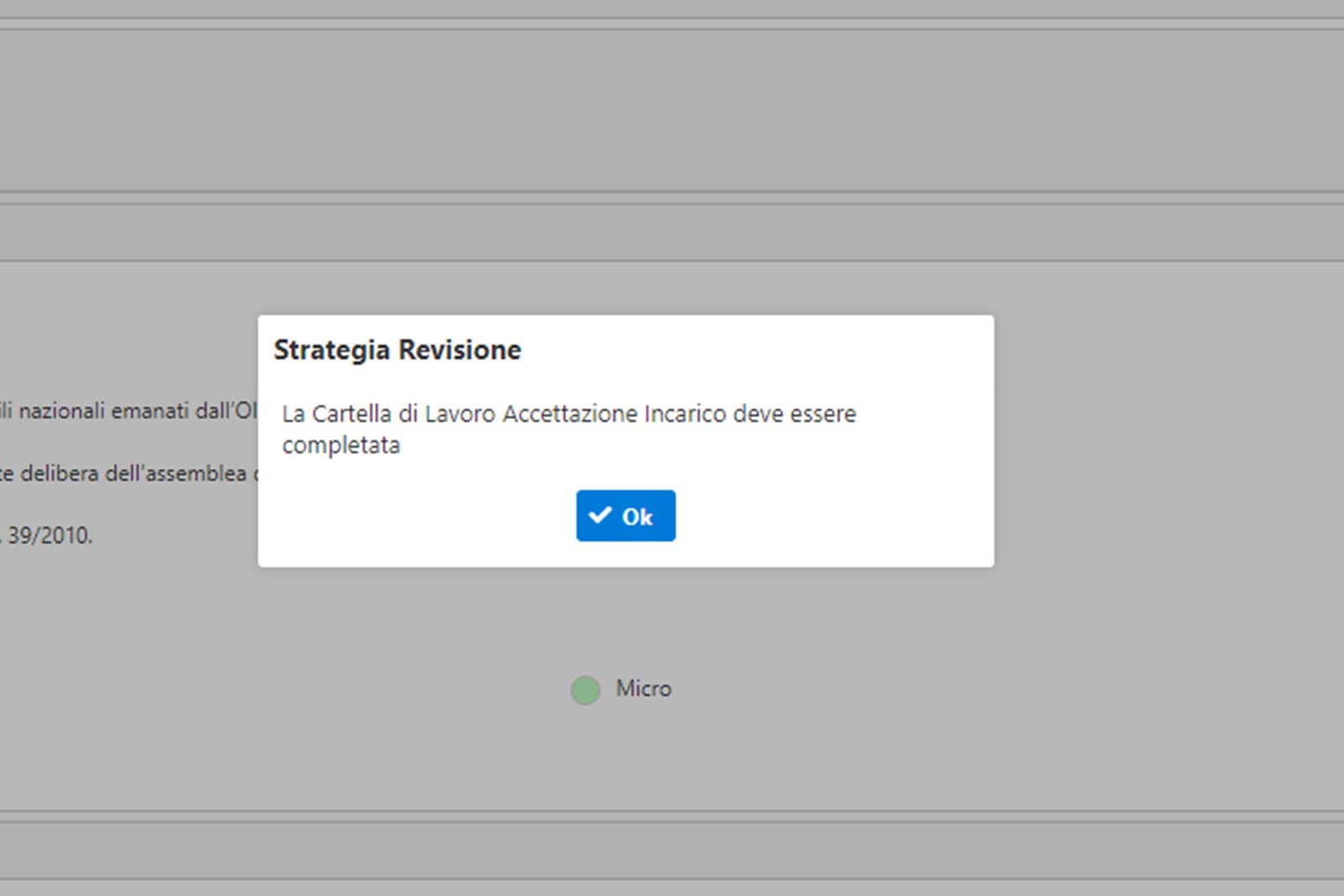
Task: Select the word Strategia in the dialog header
Action: coord(332,350)
